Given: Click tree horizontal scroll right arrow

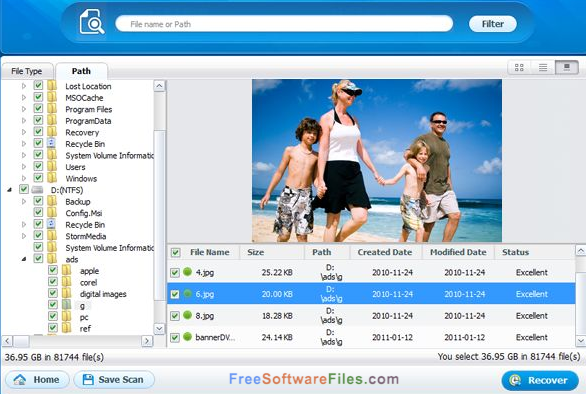Looking at the screenshot, I should (147, 341).
